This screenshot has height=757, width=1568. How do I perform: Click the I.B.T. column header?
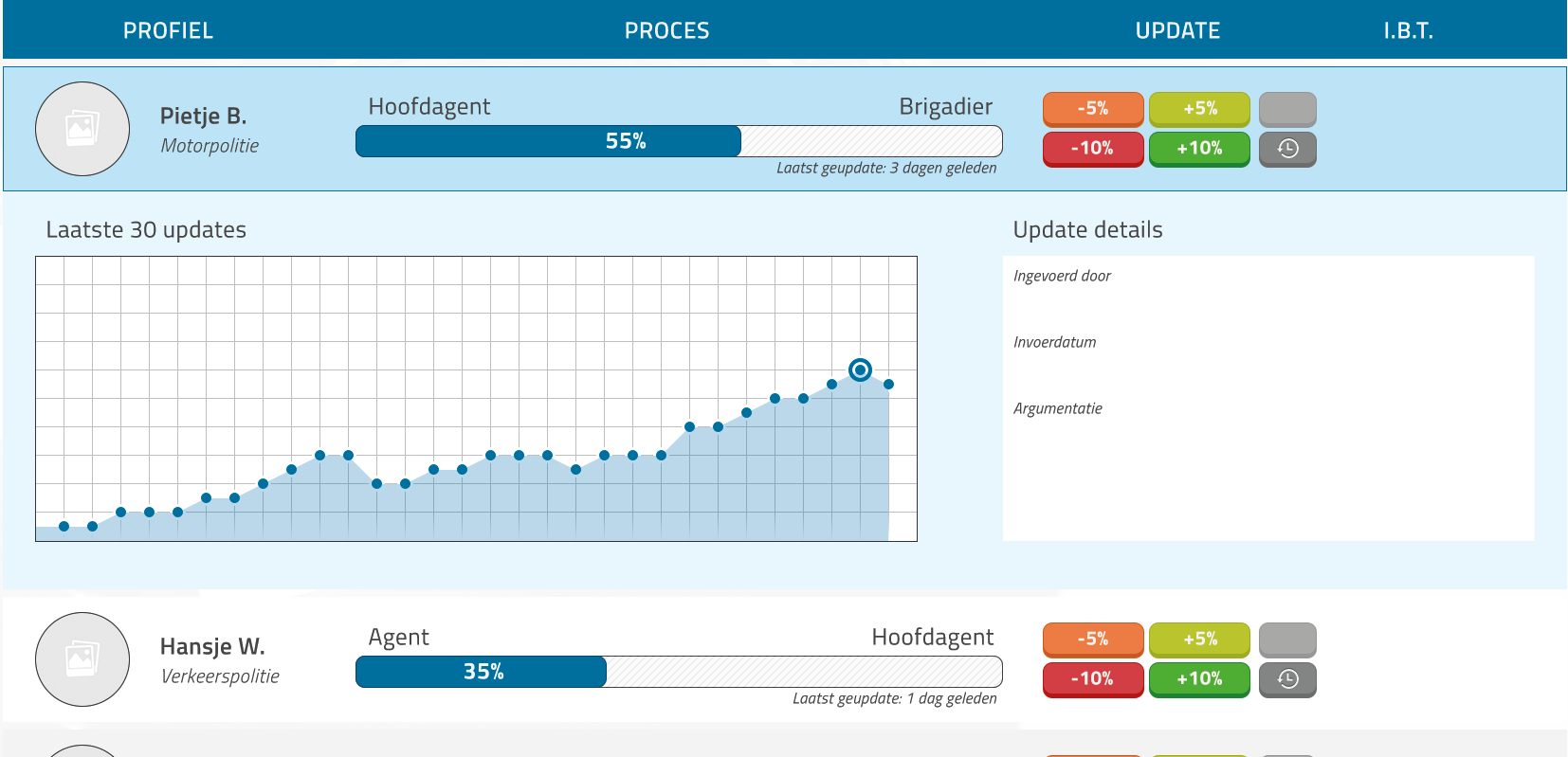(x=1408, y=30)
